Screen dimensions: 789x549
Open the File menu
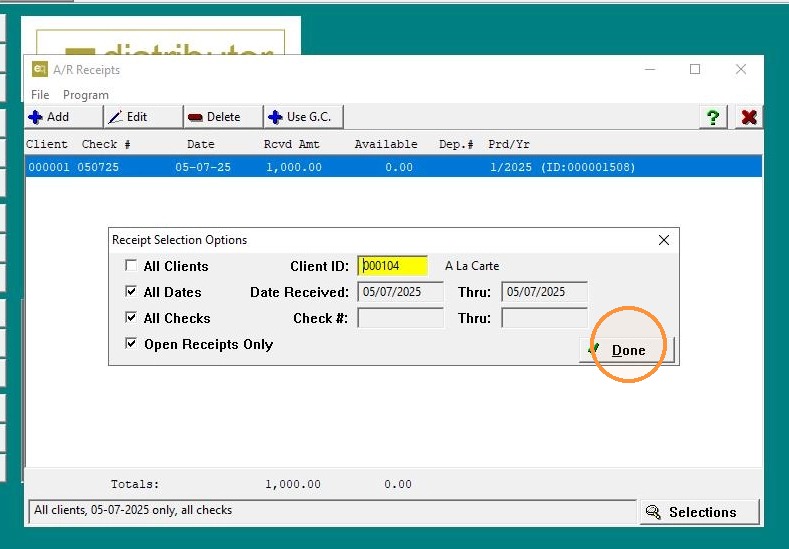40,95
